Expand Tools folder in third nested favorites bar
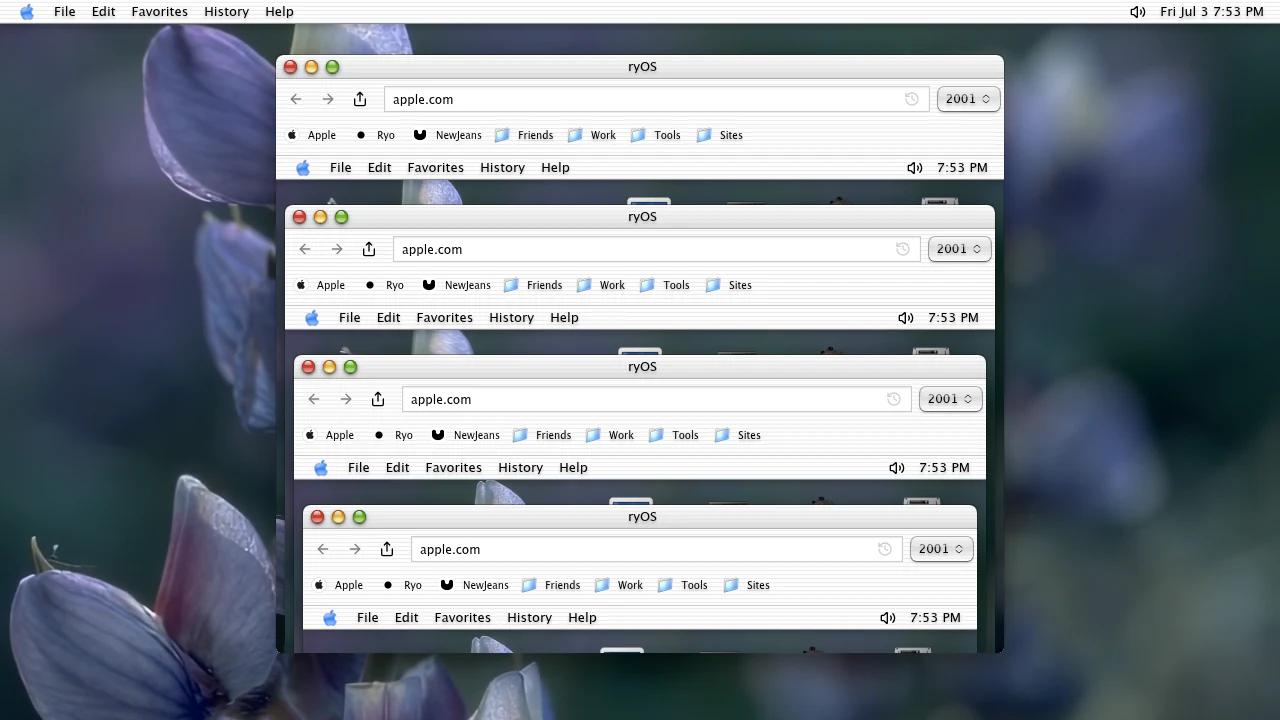The image size is (1280, 720). 674,435
